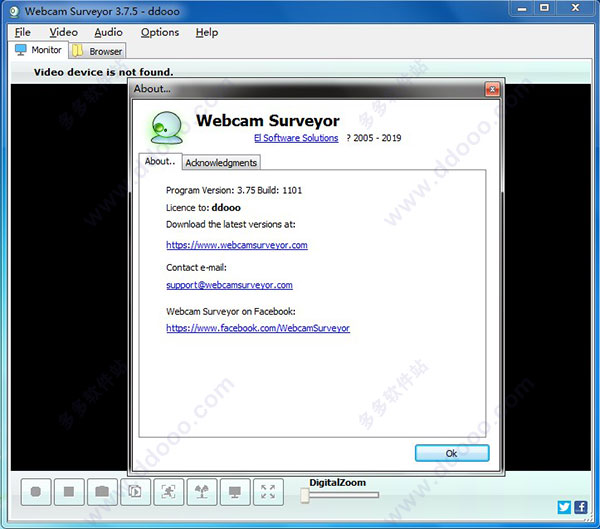Click the 'Download the latest versions at:' text
Image resolution: width=600 pixels, height=529 pixels.
pyautogui.click(x=231, y=224)
